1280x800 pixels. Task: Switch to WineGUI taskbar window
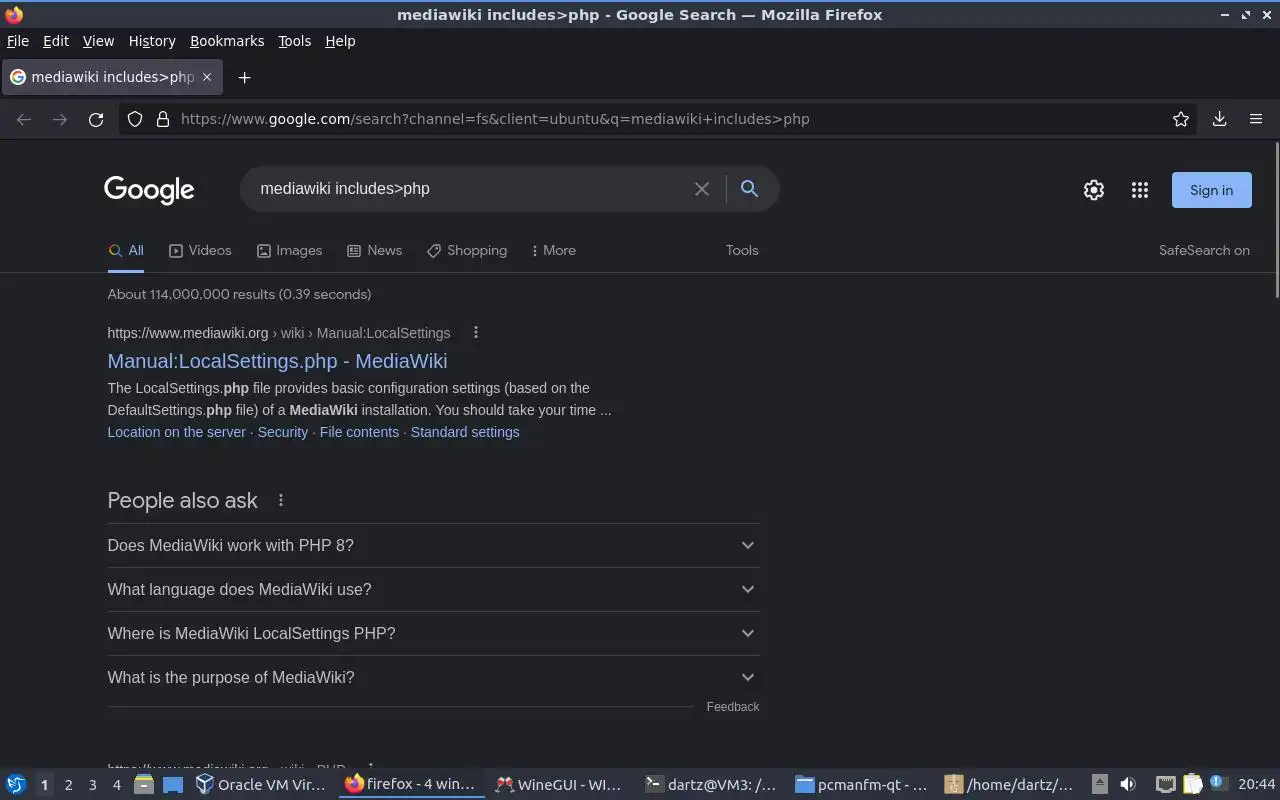point(559,785)
